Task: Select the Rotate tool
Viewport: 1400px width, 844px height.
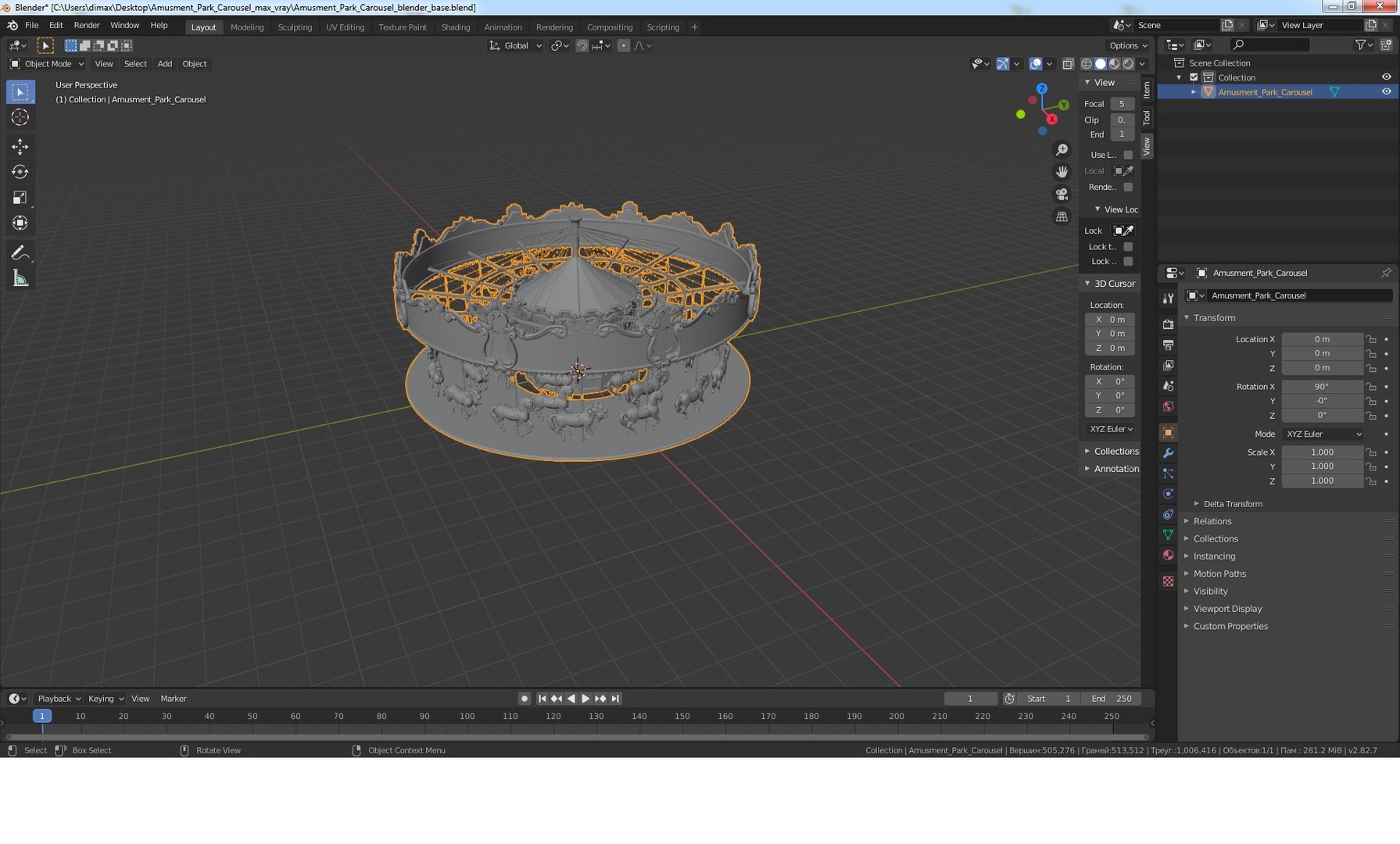Action: 20,172
